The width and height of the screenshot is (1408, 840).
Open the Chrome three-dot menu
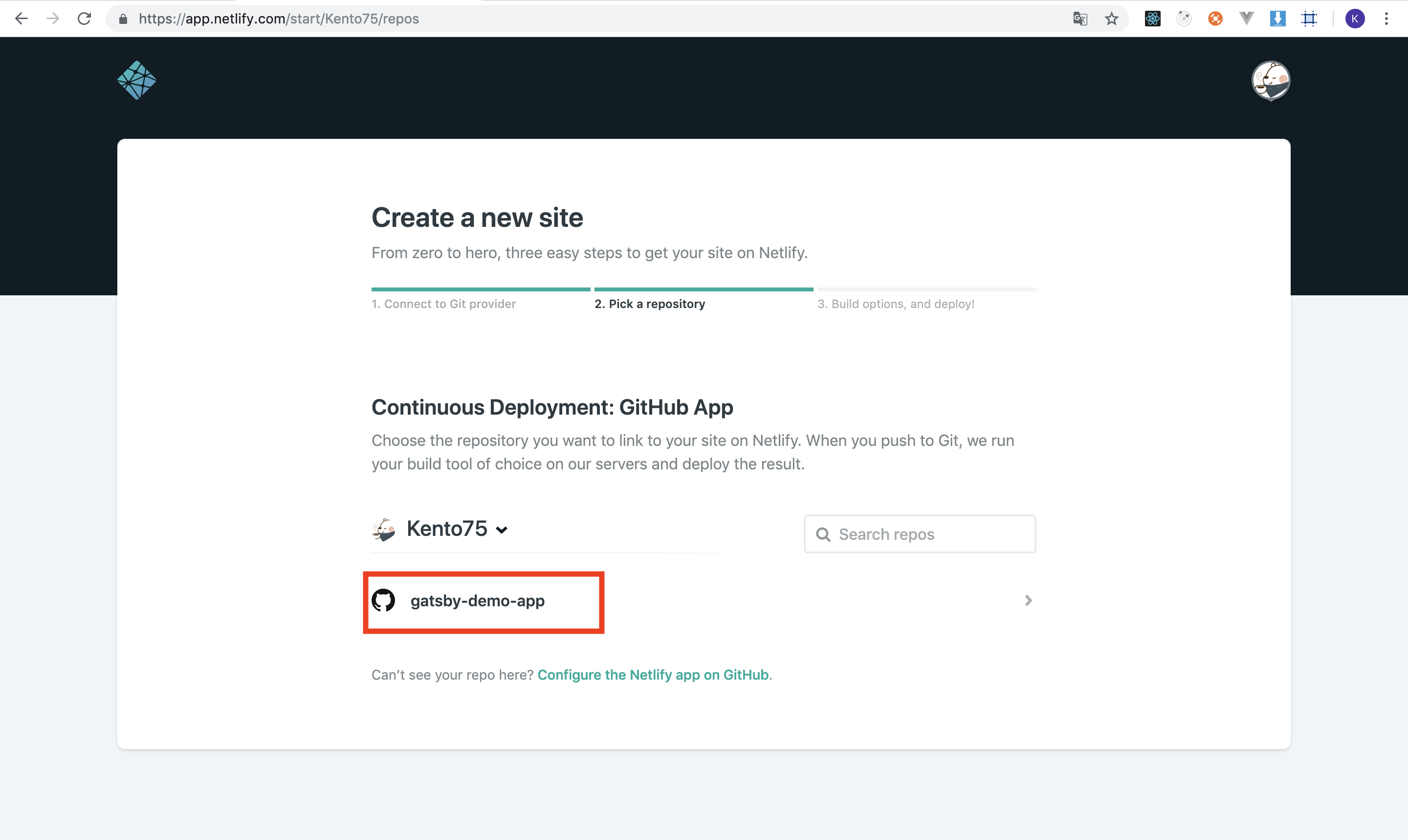click(x=1386, y=19)
